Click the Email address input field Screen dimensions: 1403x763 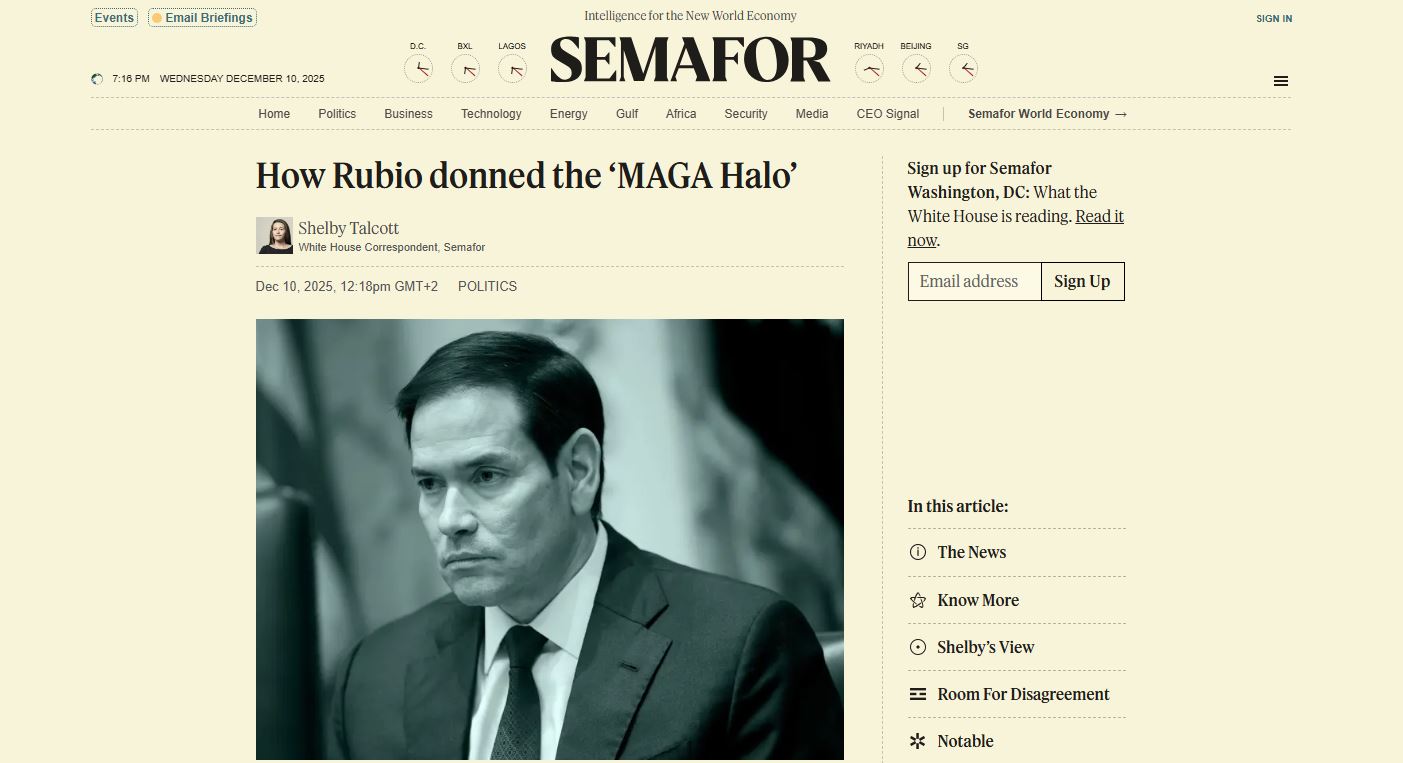[x=974, y=281]
